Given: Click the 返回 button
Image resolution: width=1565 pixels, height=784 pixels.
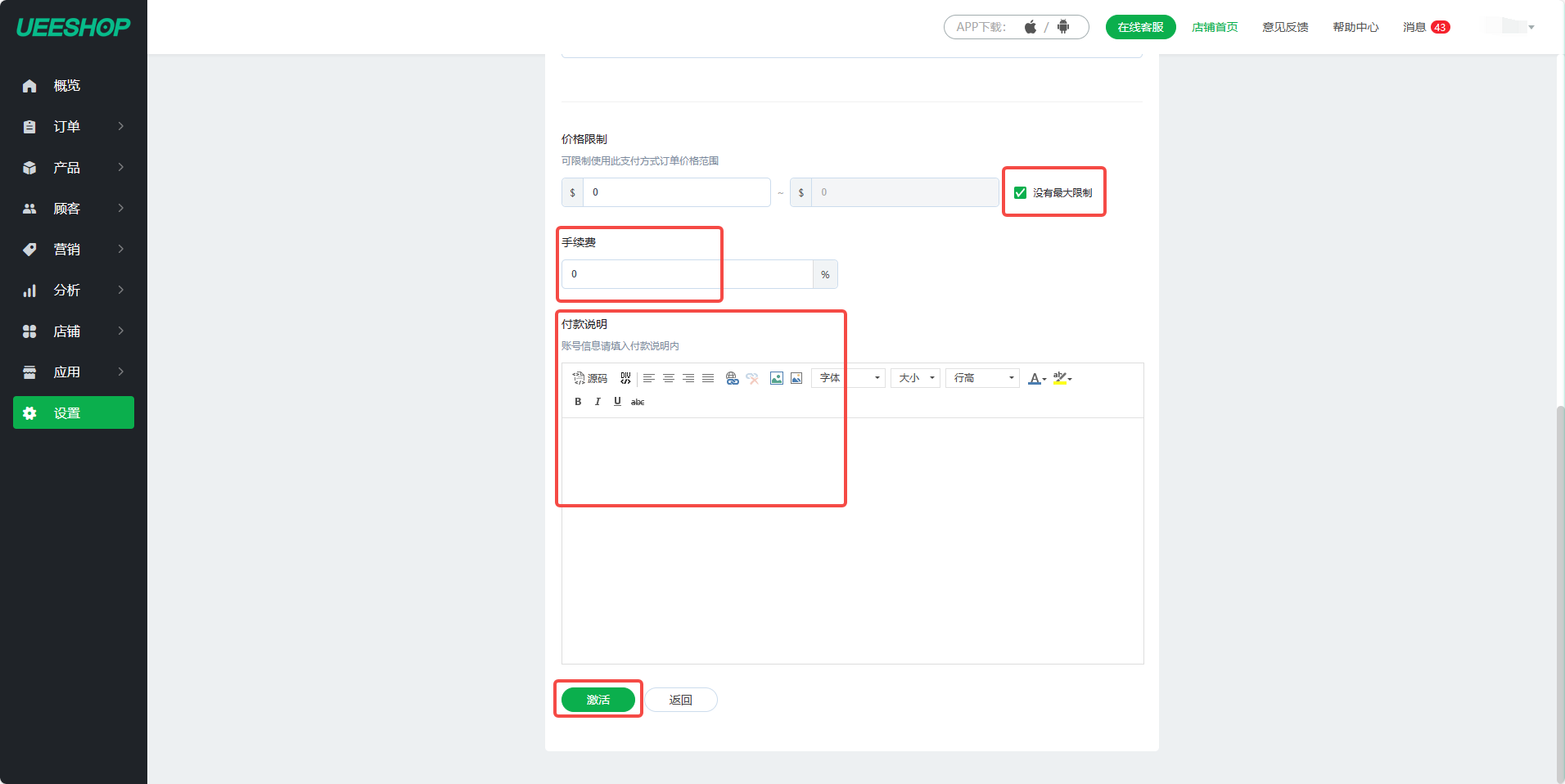Looking at the screenshot, I should coord(681,700).
